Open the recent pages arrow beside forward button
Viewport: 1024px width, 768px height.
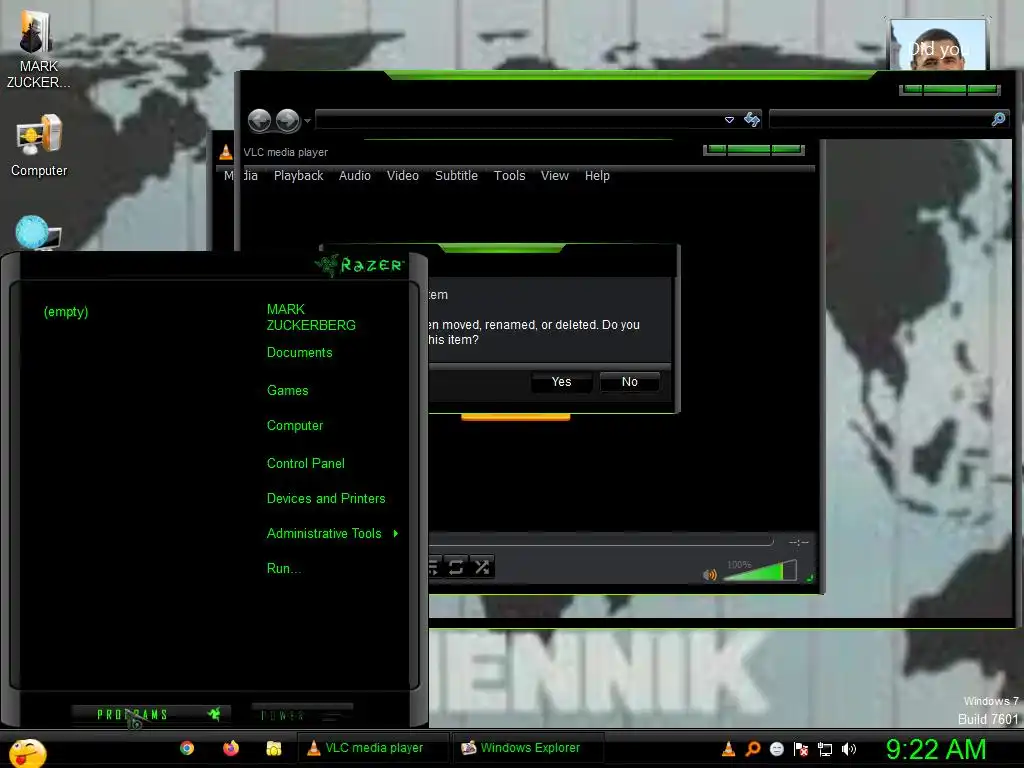click(308, 121)
